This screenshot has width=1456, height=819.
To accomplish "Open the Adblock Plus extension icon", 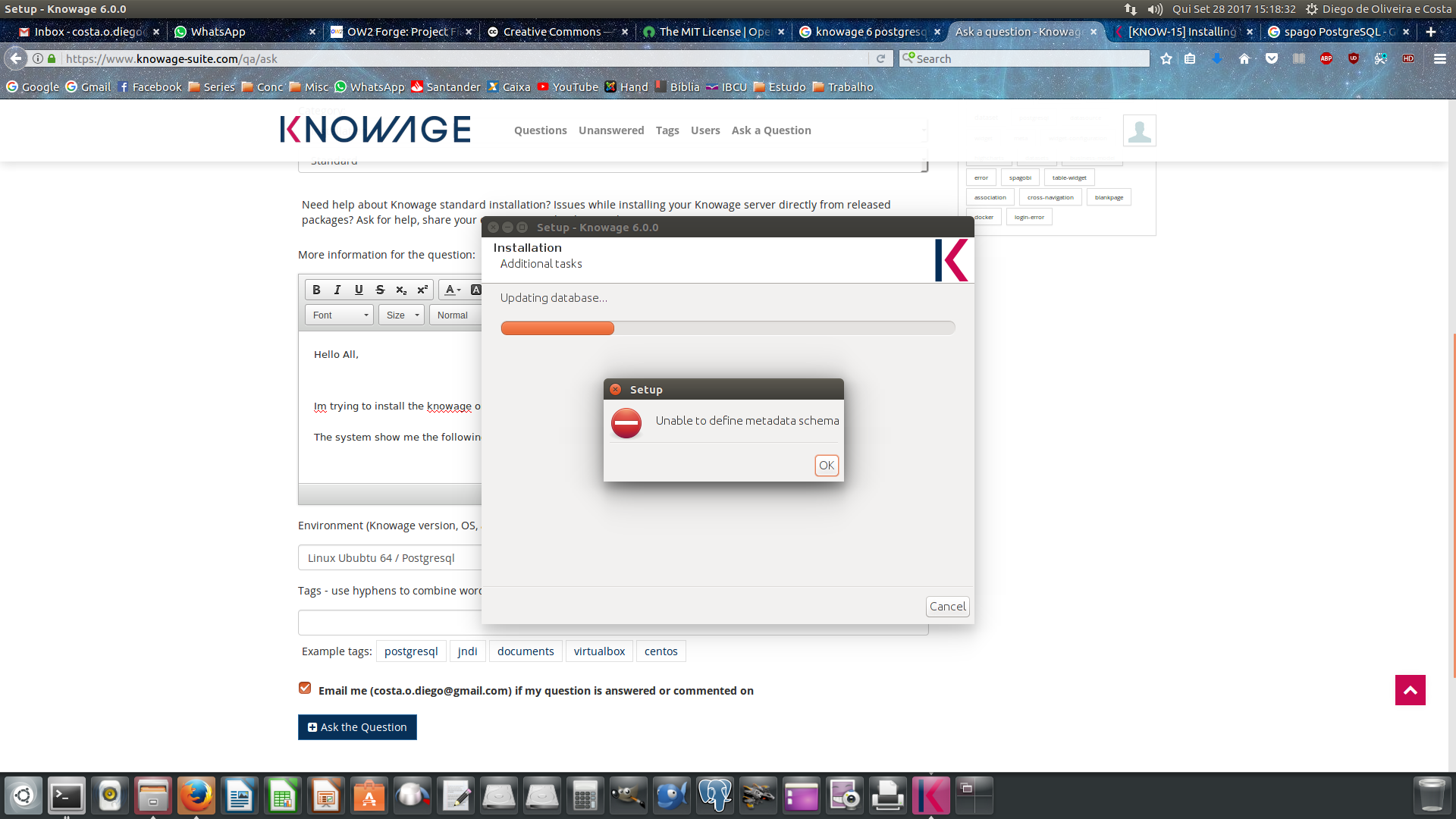I will coord(1326,58).
